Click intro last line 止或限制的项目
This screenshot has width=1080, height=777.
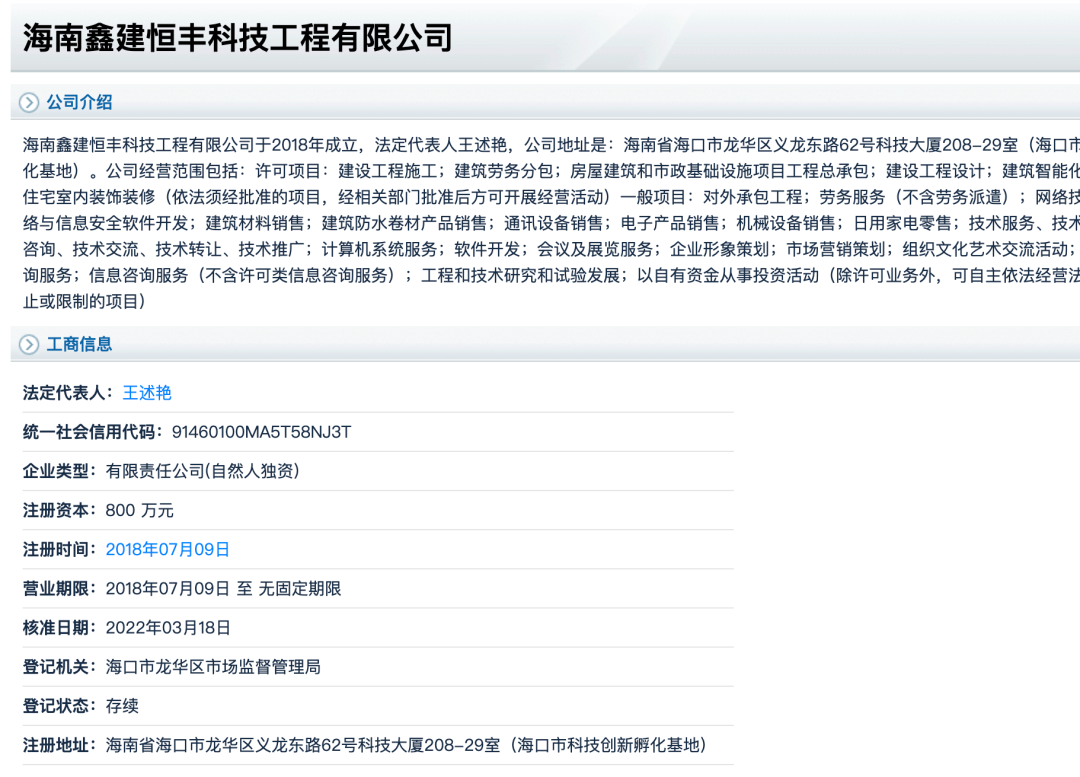tap(84, 302)
